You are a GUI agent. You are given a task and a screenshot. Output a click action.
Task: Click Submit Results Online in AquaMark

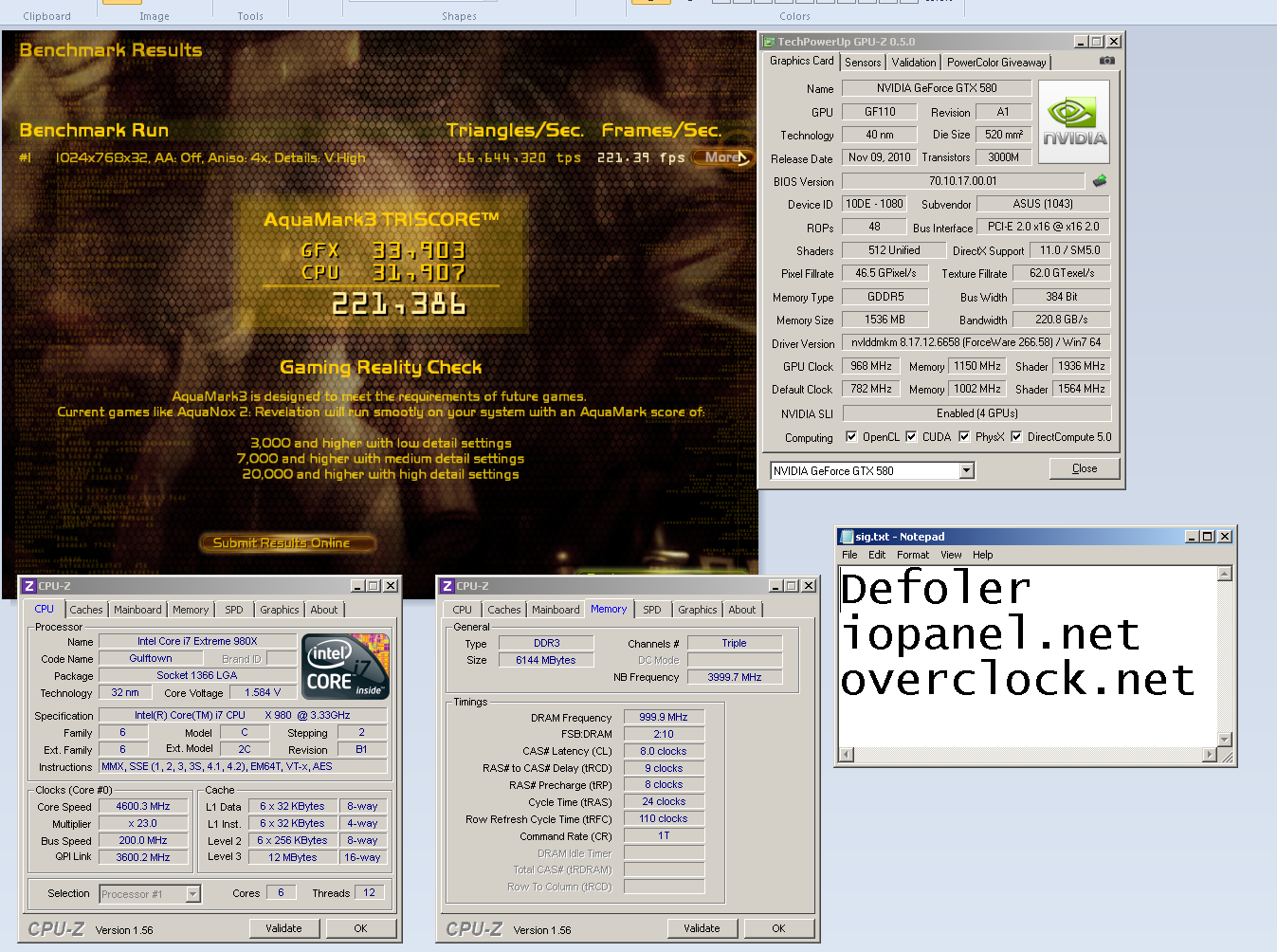pyautogui.click(x=287, y=542)
